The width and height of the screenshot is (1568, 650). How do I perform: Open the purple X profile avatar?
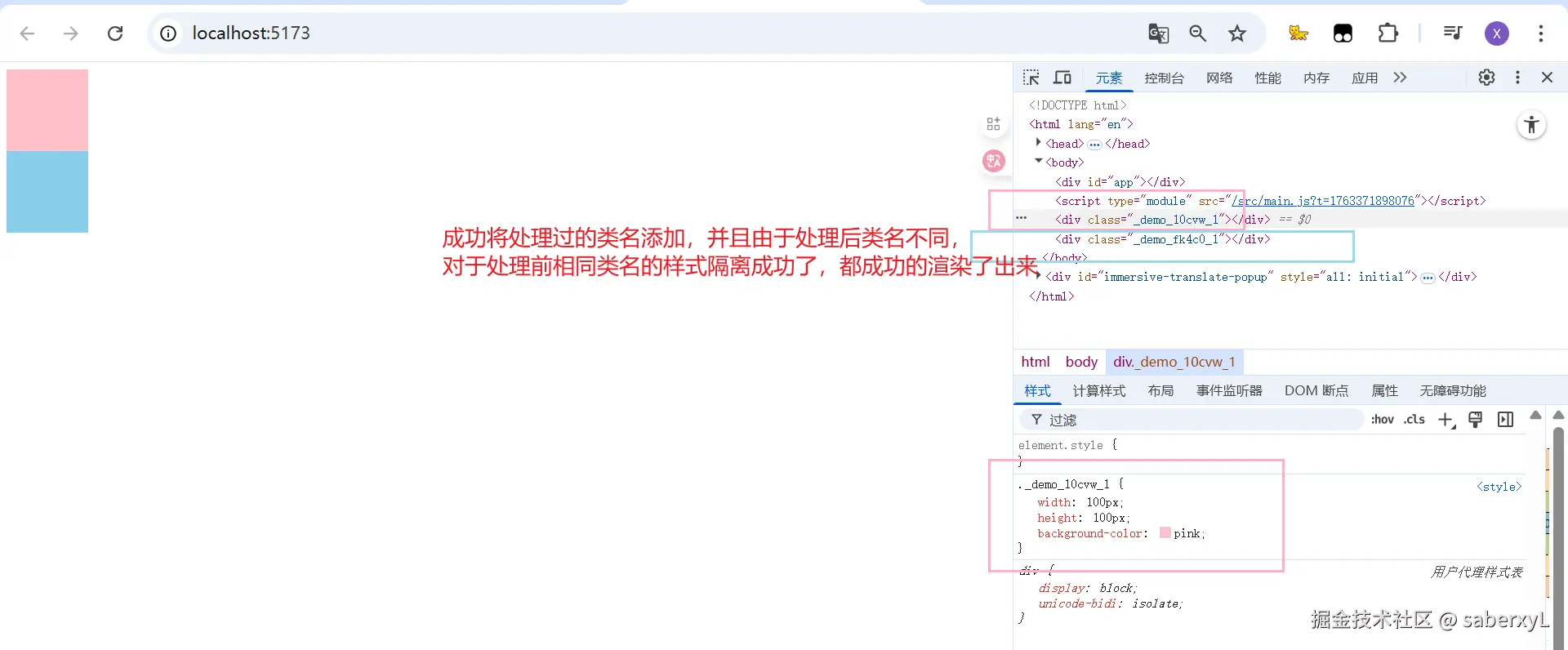1496,33
